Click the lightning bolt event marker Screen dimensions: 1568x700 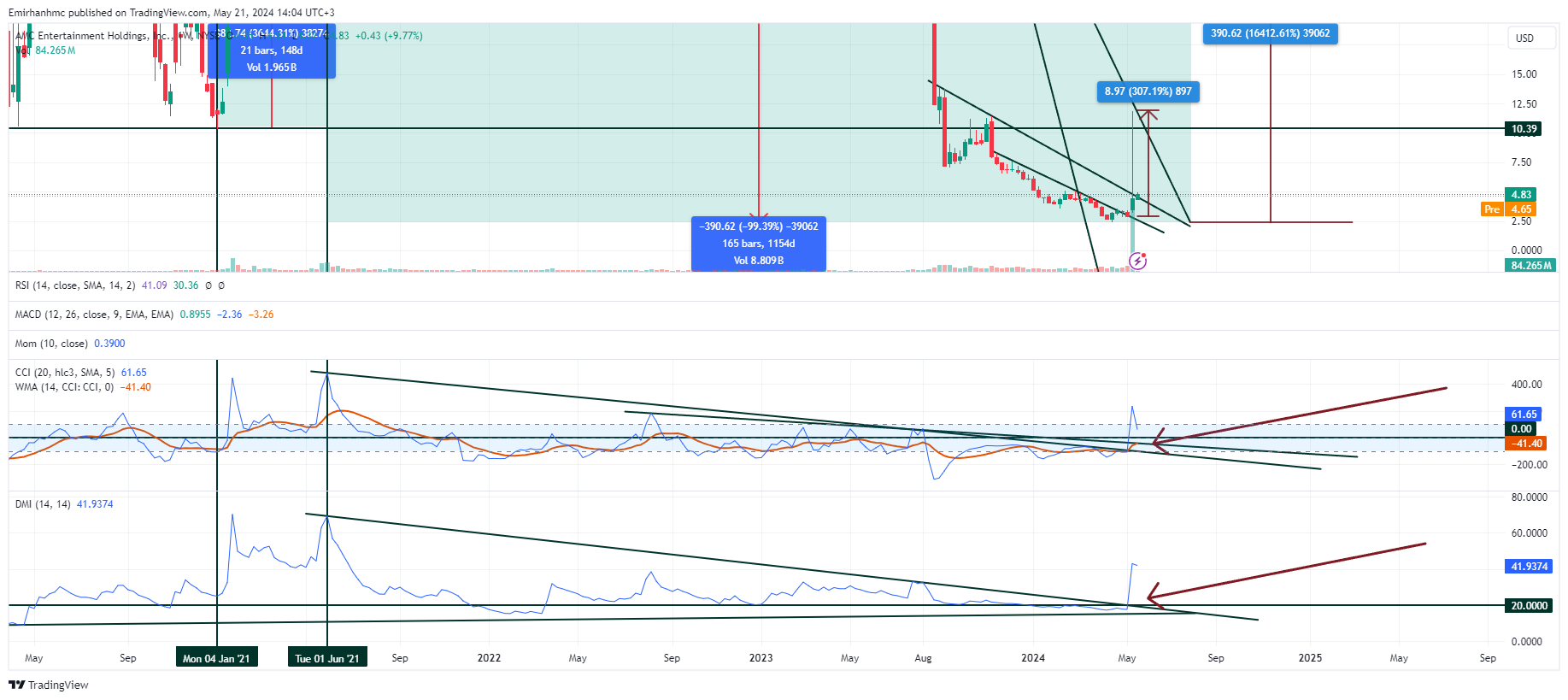pyautogui.click(x=1137, y=262)
